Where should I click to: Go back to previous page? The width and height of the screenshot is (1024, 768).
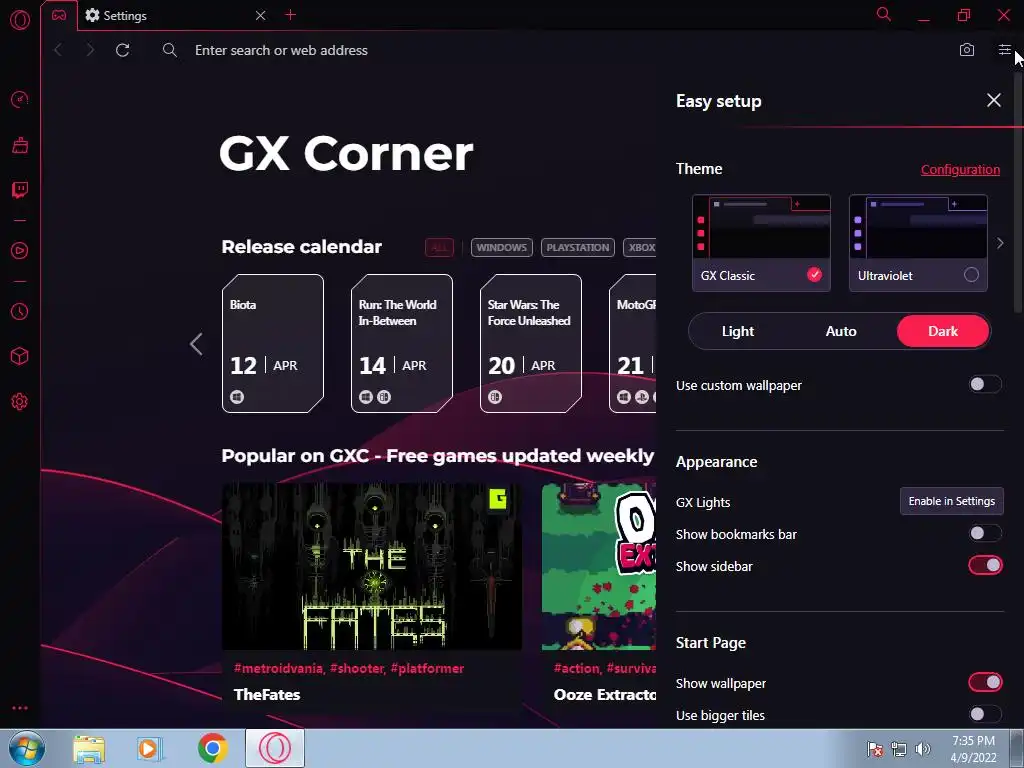pyautogui.click(x=58, y=50)
